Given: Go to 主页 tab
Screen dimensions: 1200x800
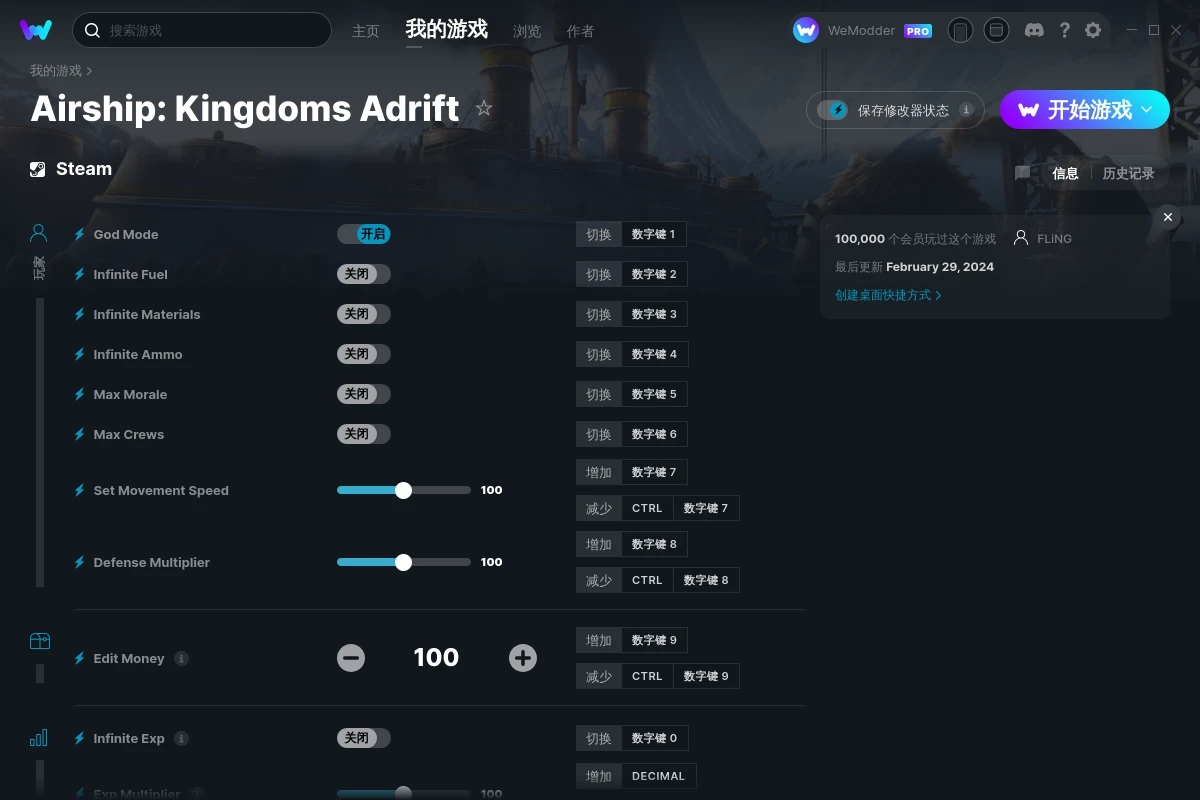Looking at the screenshot, I should pos(366,31).
